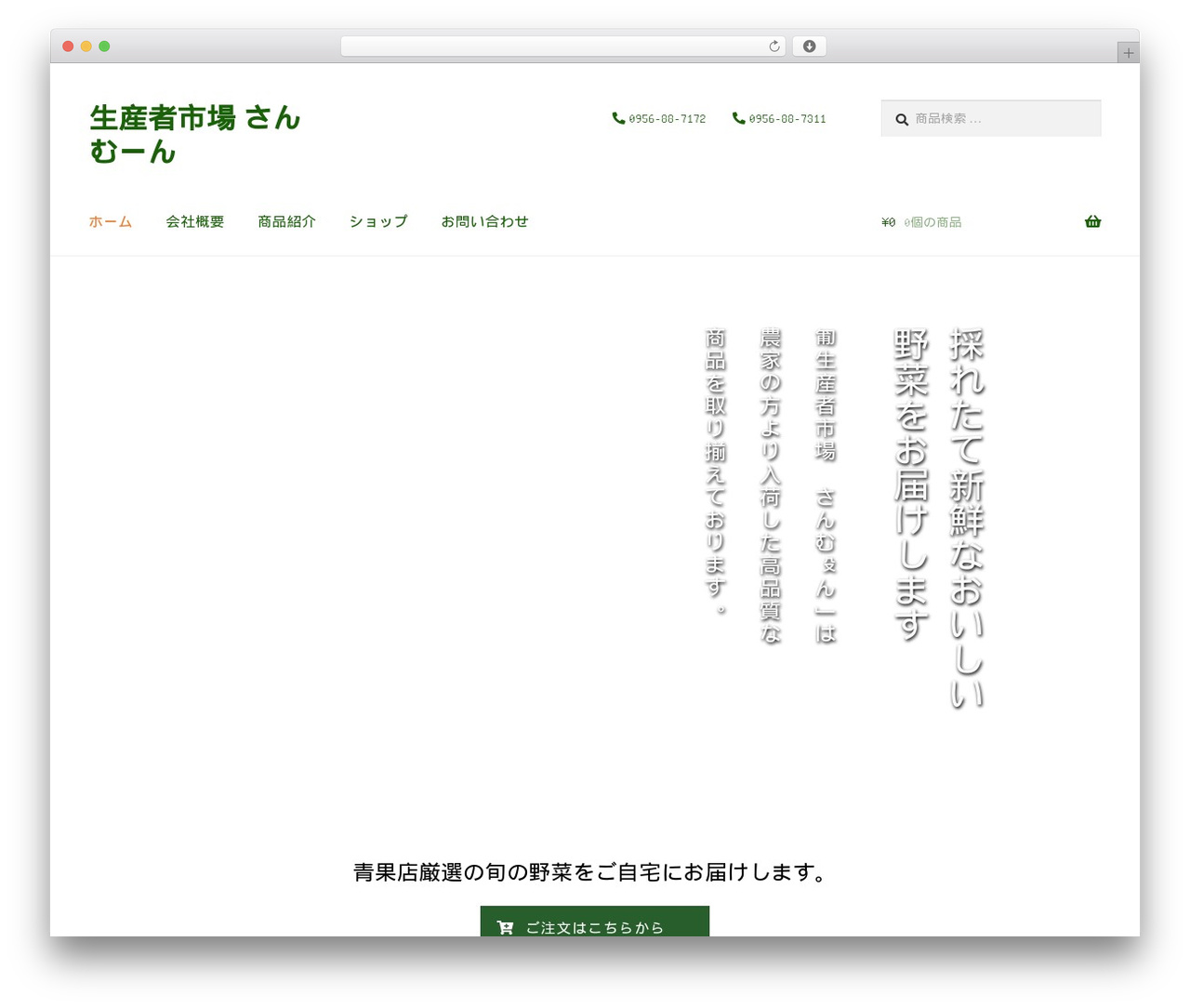Viewport: 1190px width, 1008px height.
Task: Open the 商品紹介 menu item
Action: (x=286, y=221)
